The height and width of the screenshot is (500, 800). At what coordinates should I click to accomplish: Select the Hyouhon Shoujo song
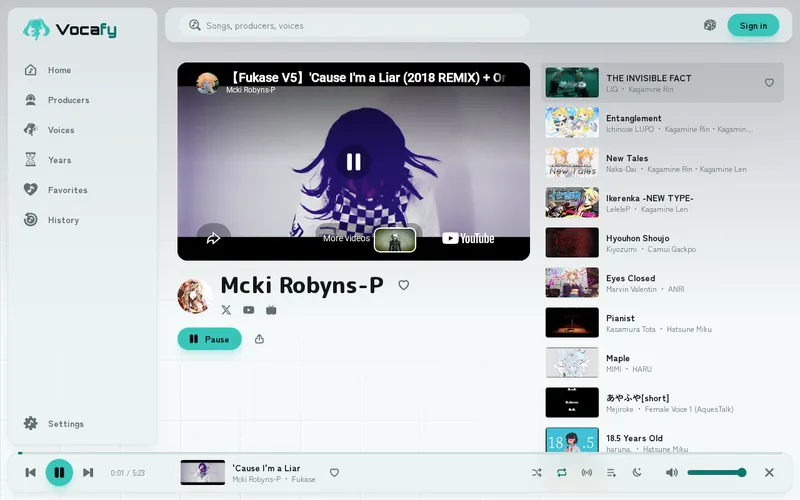pyautogui.click(x=662, y=243)
